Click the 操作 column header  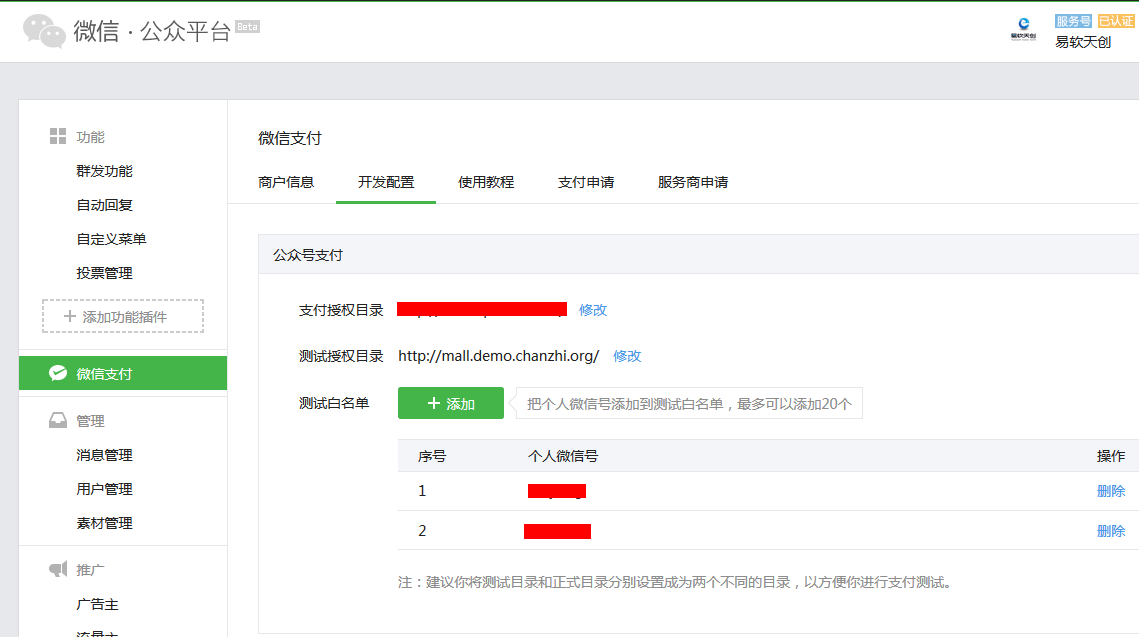[x=1111, y=456]
